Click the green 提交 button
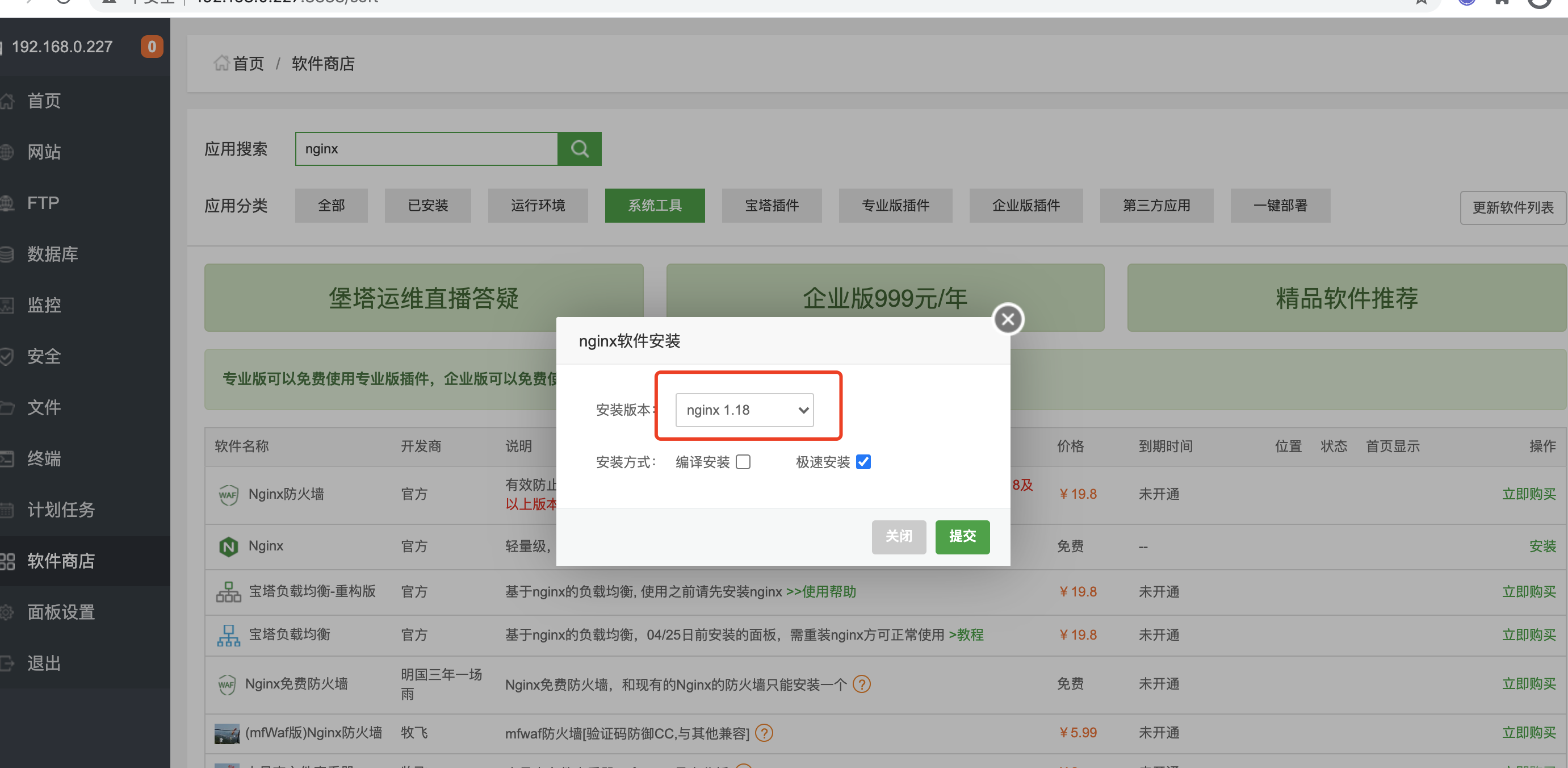The width and height of the screenshot is (1568, 768). point(962,537)
